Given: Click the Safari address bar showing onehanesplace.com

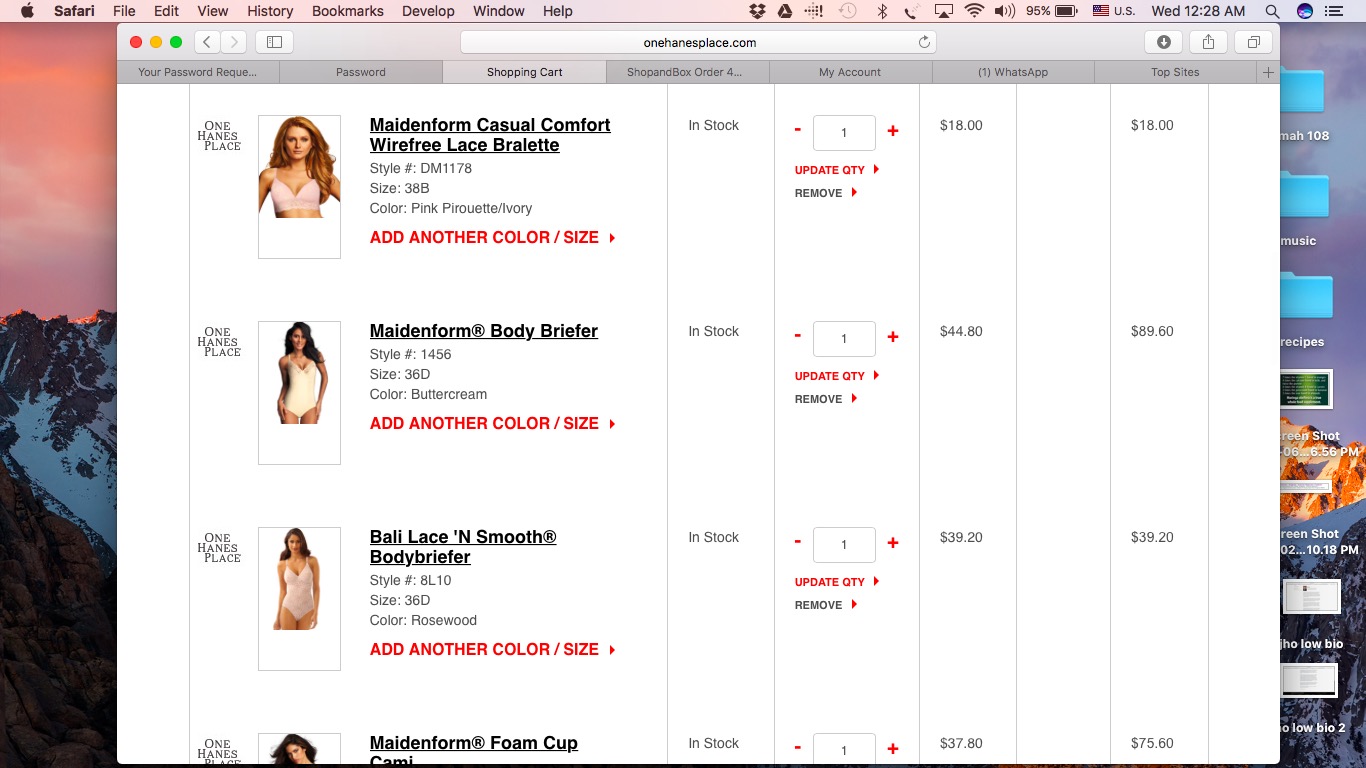Looking at the screenshot, I should (x=699, y=42).
